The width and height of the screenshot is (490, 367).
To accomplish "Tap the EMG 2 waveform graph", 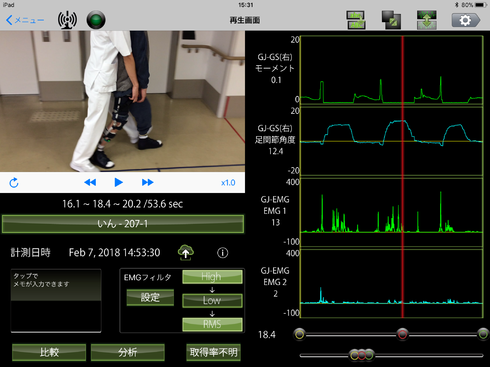I will 392,283.
